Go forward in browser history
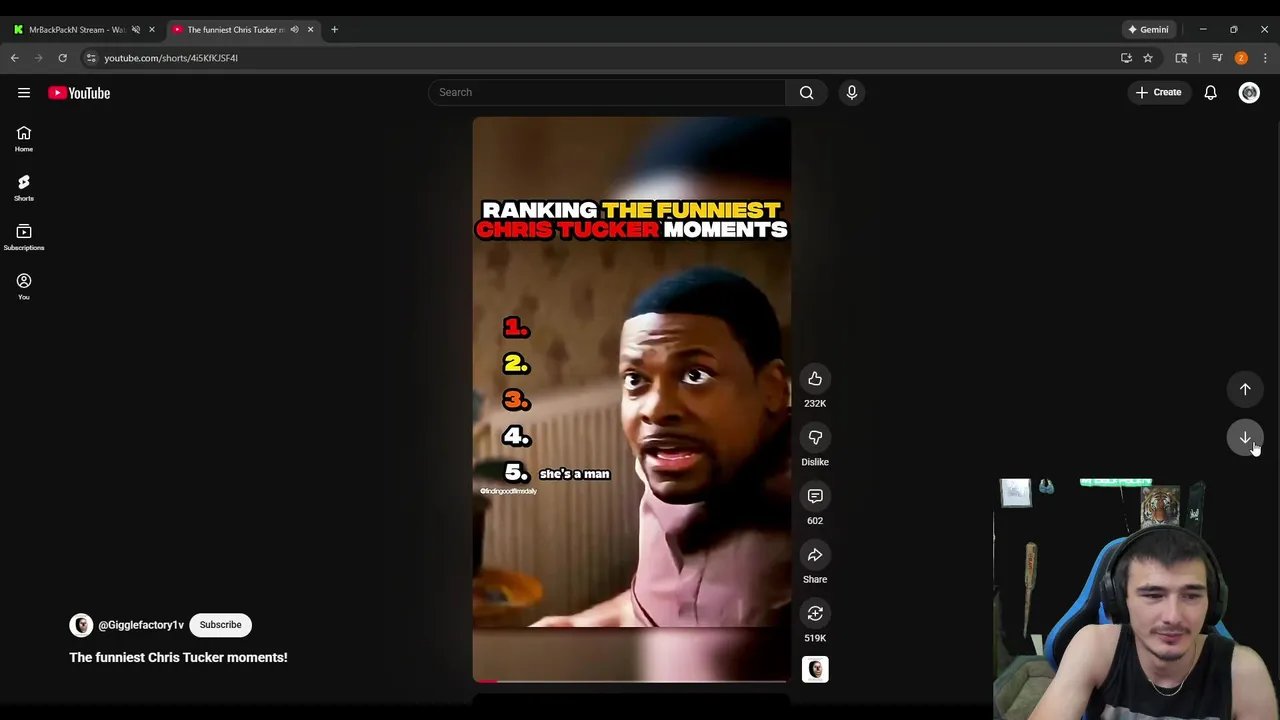Image resolution: width=1280 pixels, height=720 pixels. (x=39, y=58)
